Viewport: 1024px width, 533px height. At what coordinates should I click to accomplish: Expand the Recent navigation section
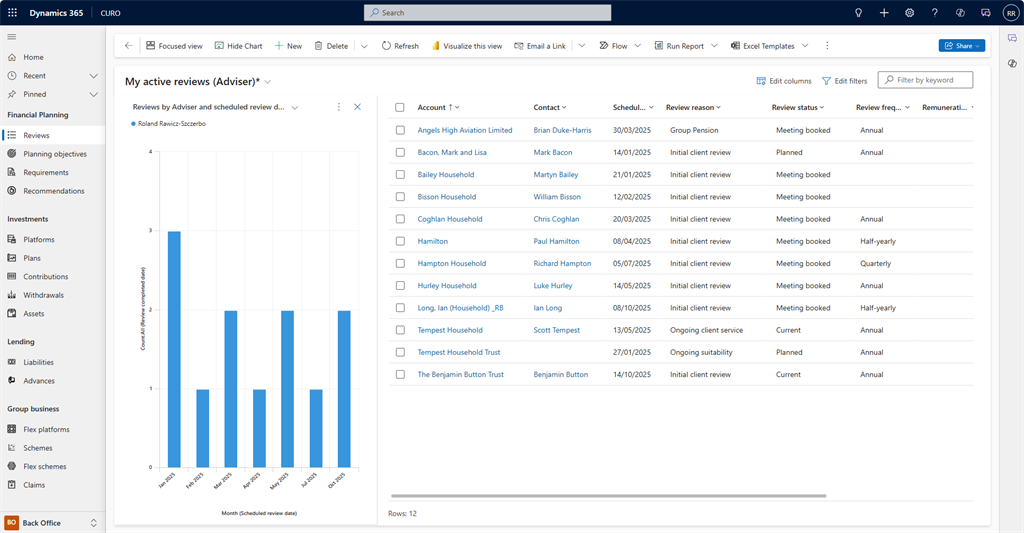click(x=93, y=76)
